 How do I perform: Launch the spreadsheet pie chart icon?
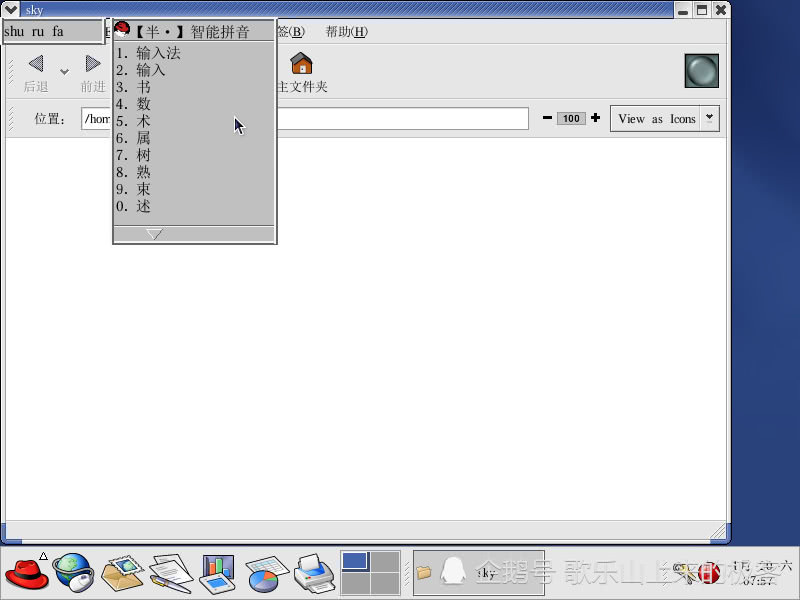(266, 574)
